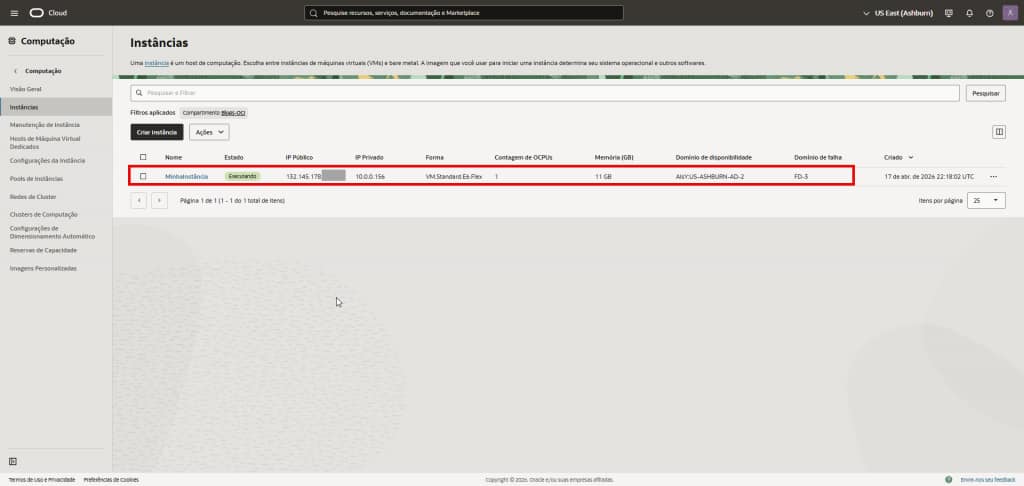Click the VM.Standard.E6.Flex shape cell
The height and width of the screenshot is (486, 1024).
(x=454, y=176)
